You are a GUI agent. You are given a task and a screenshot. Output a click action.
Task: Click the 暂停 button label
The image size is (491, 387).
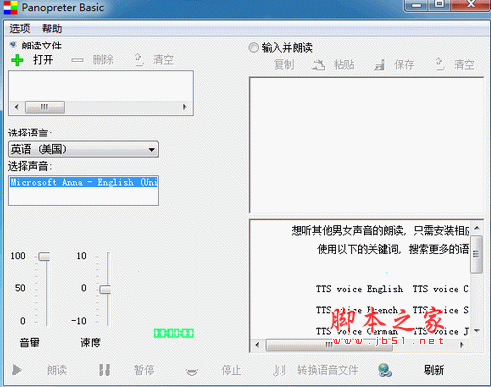point(144,370)
